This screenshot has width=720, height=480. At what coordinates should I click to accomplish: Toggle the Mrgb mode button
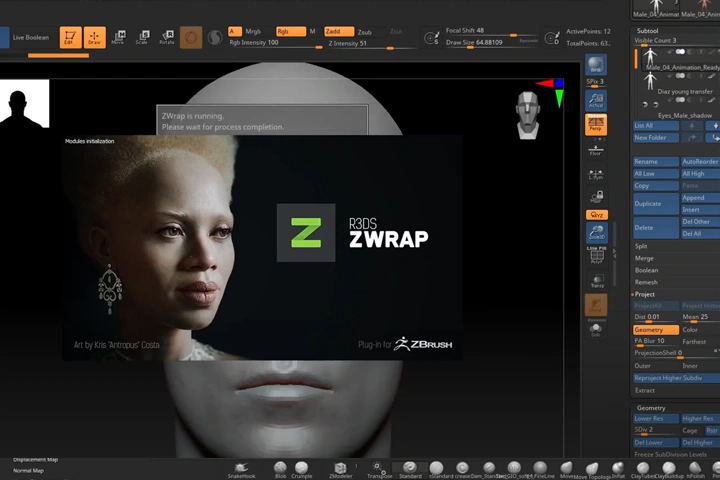pyautogui.click(x=253, y=31)
